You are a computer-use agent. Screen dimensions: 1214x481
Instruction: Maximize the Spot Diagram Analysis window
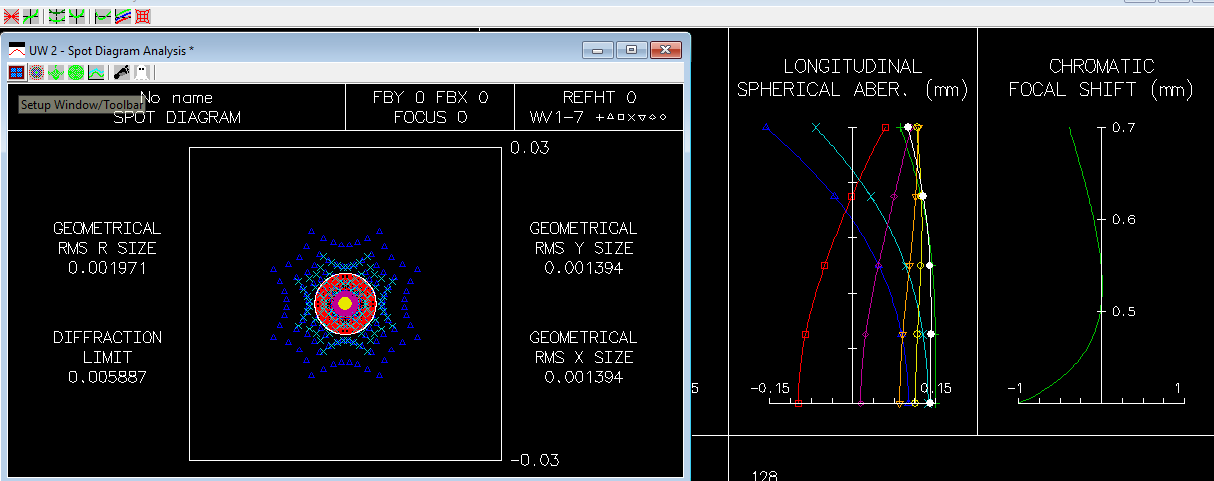pos(631,49)
